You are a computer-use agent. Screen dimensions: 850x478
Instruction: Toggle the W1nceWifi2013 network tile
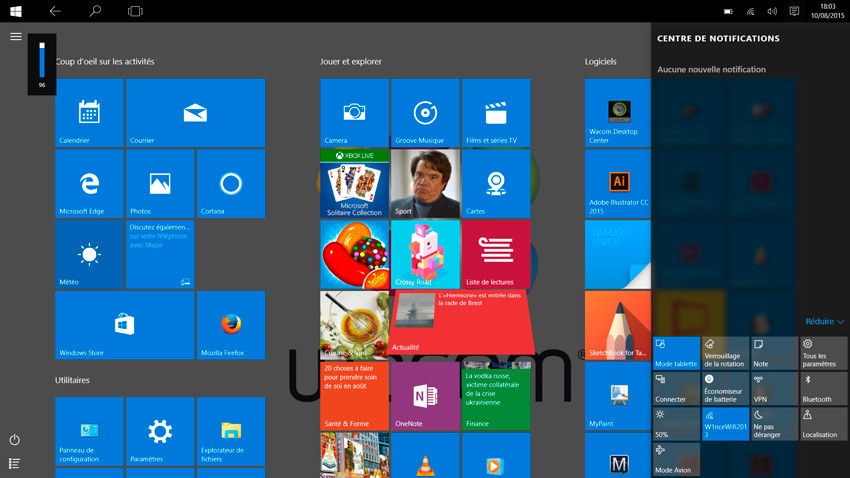[725, 424]
